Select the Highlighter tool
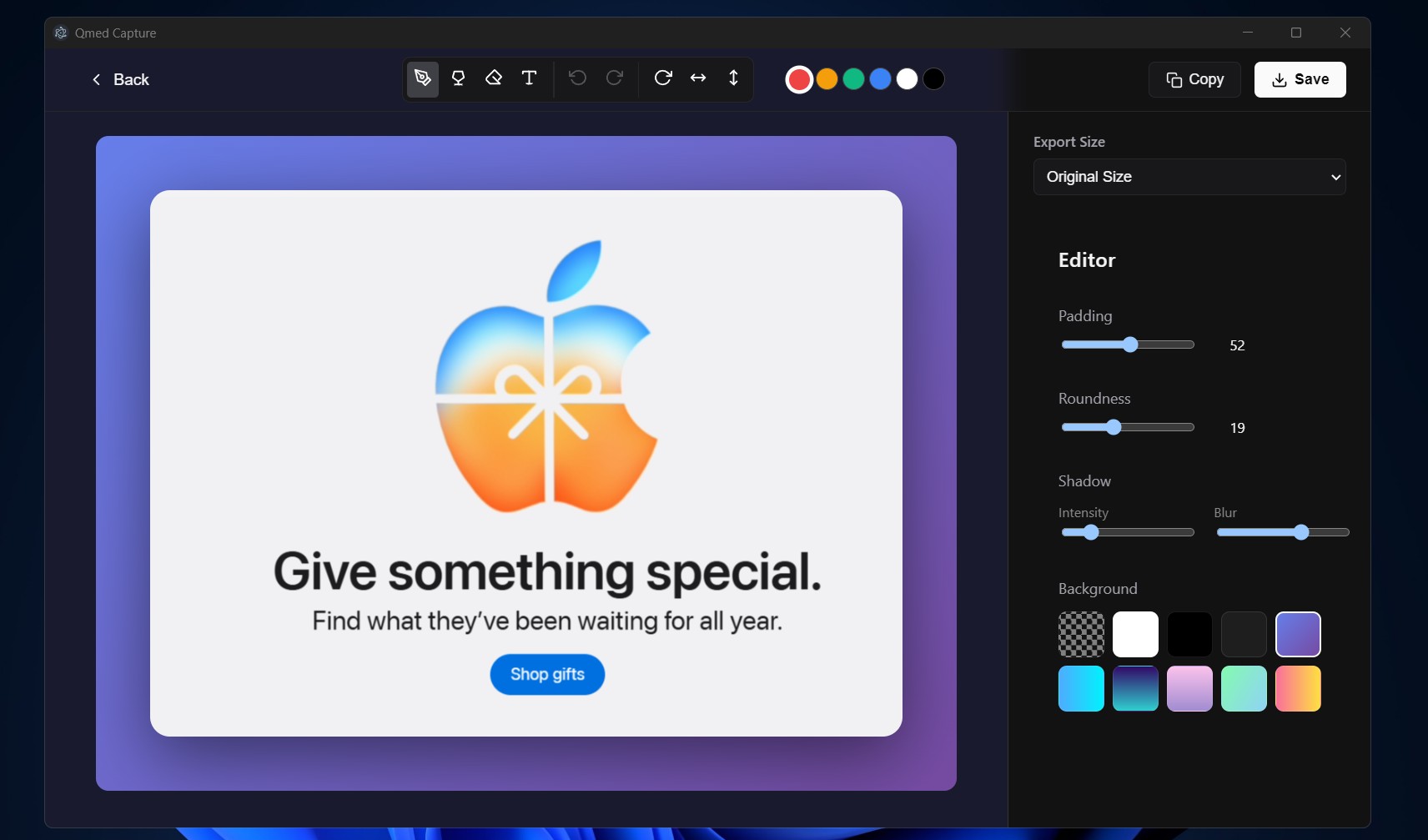The image size is (1428, 840). coord(458,78)
